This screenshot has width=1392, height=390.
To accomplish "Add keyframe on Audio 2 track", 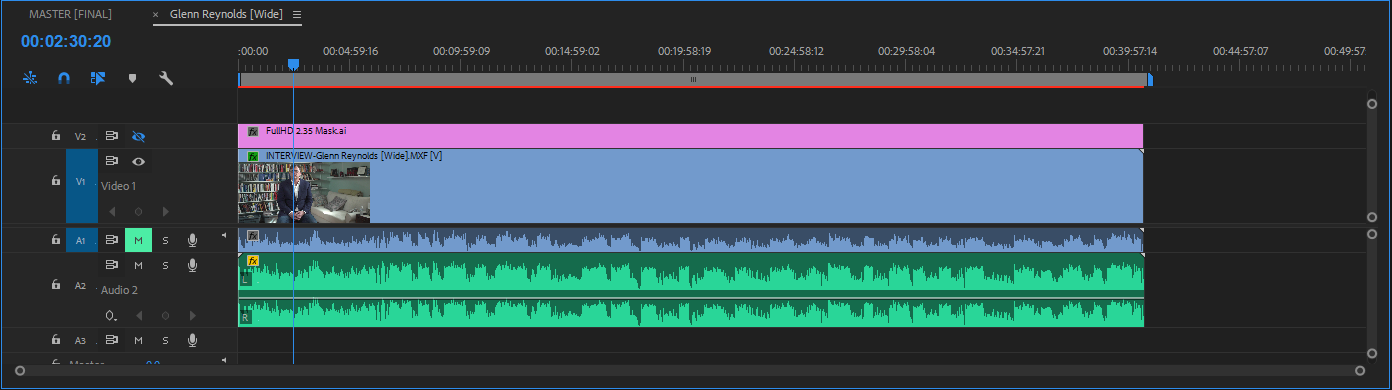I will 166,315.
